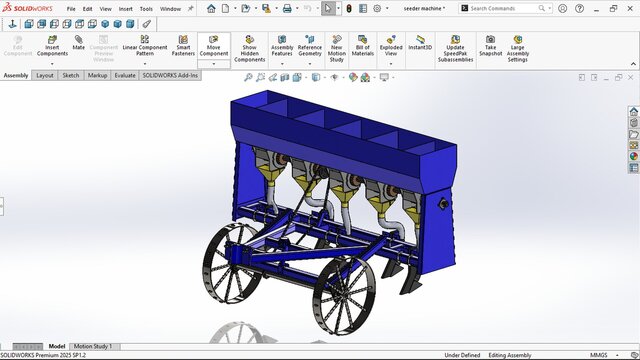Open the Help question mark icon
This screenshot has width=640, height=360.
579,8
